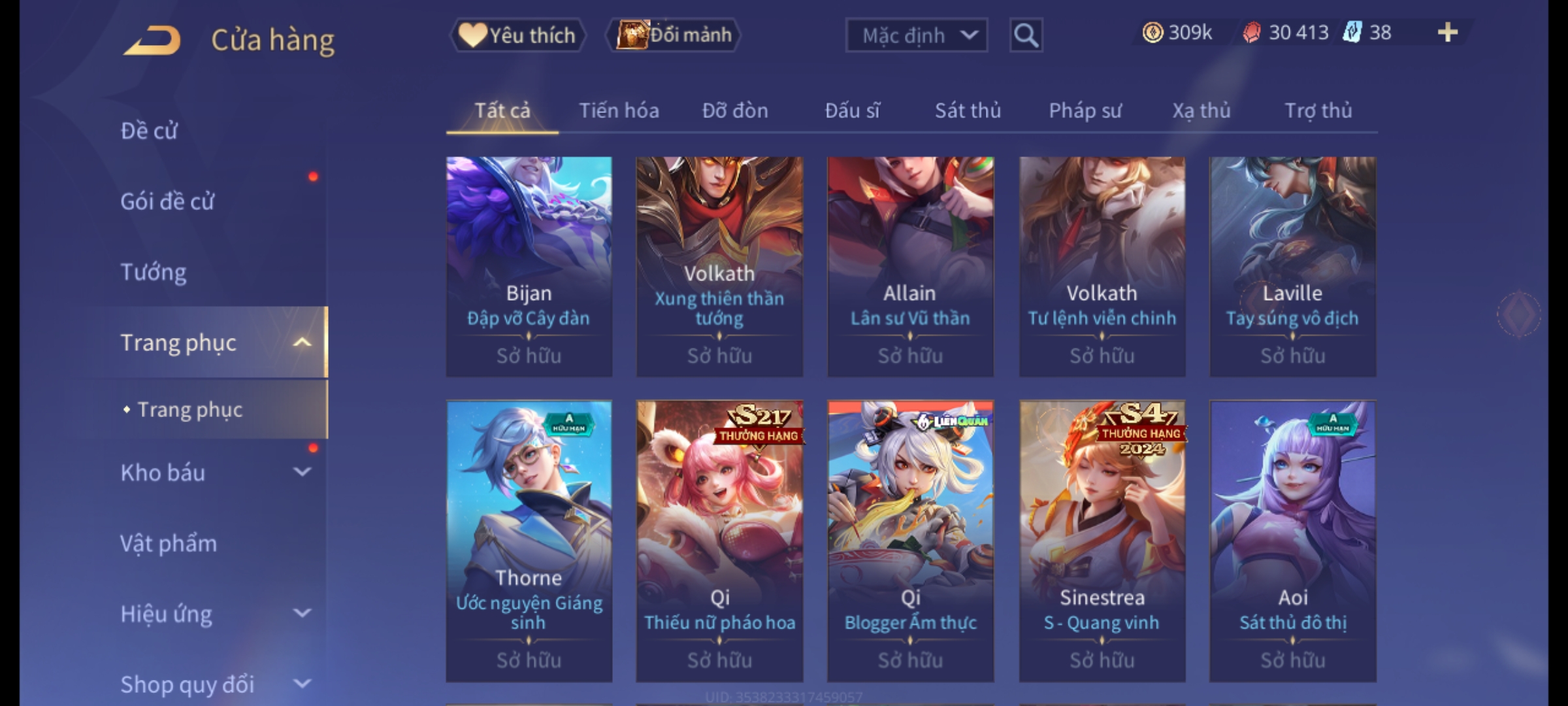Viewport: 1568px width, 706px height.
Task: Select the Pháp sư tab
Action: [1085, 111]
